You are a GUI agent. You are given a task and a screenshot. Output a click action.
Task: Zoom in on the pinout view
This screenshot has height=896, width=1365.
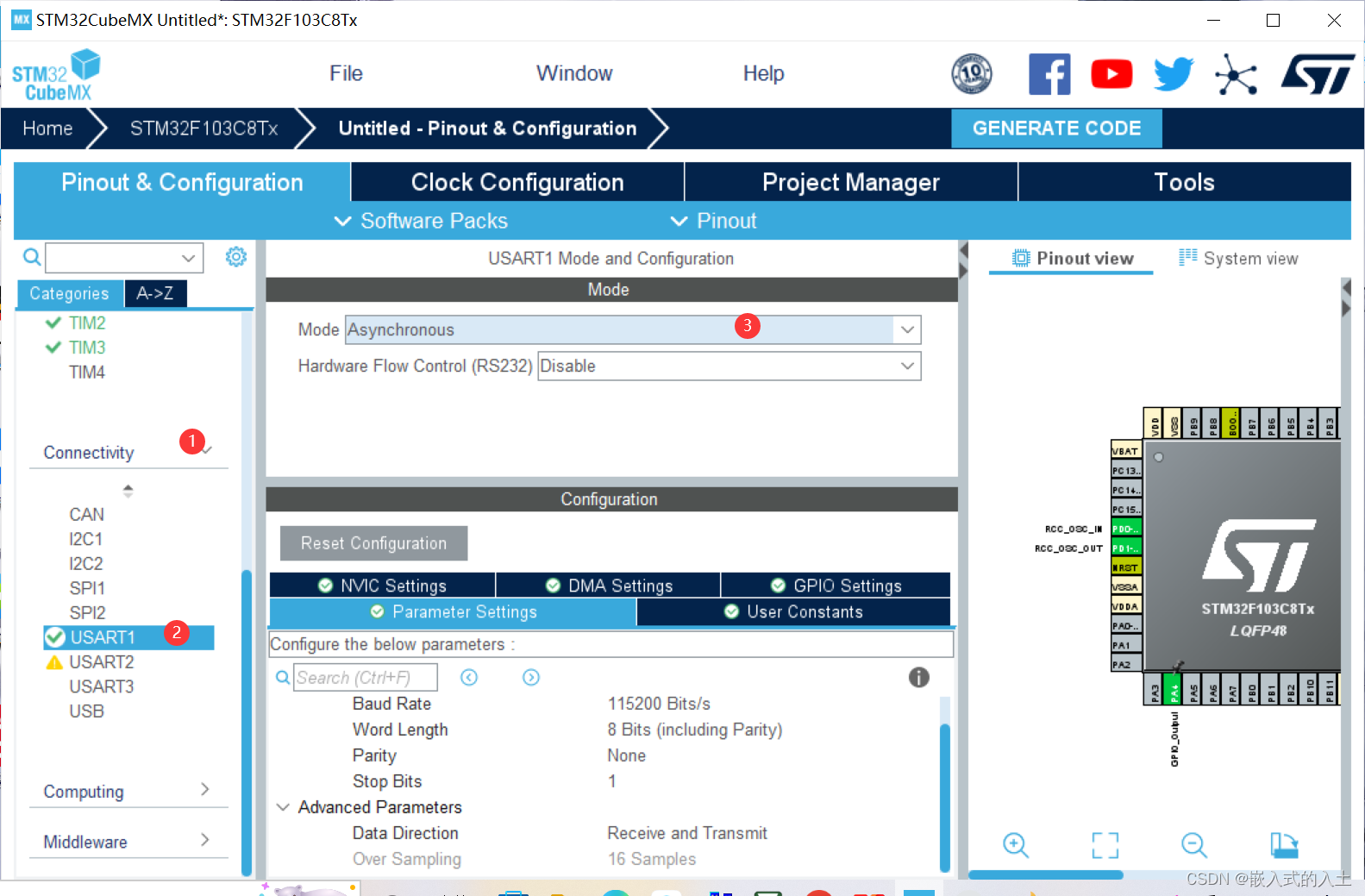pos(1016,845)
